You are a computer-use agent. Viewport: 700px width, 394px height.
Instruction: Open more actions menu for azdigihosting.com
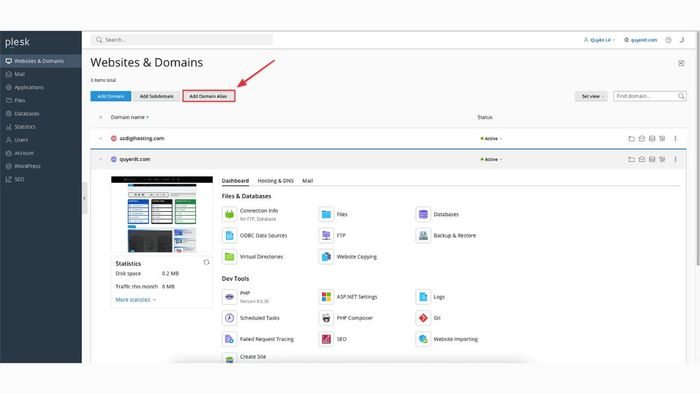click(x=675, y=138)
